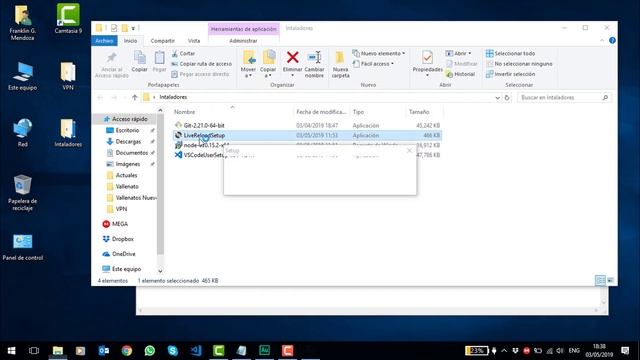Click No seleccionar ninguno
The height and width of the screenshot is (360, 640).
point(519,64)
